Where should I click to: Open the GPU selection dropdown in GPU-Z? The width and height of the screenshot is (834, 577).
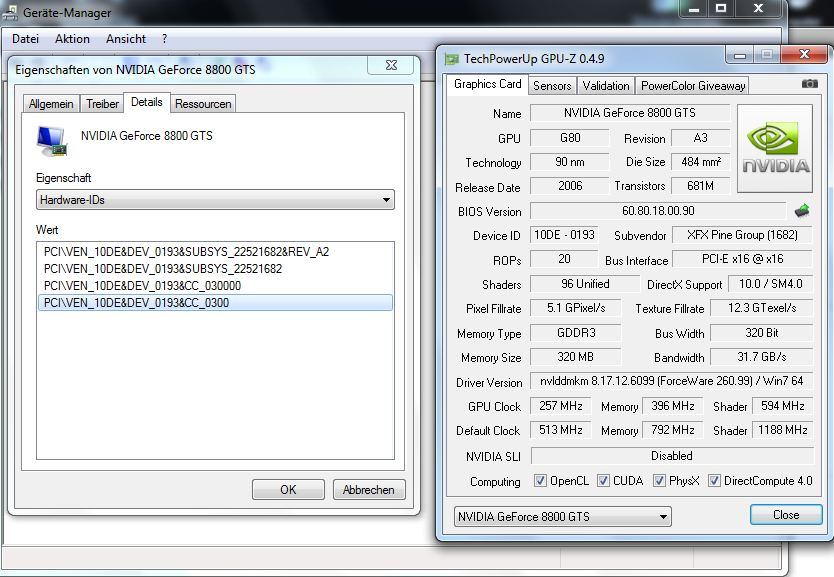tap(562, 516)
